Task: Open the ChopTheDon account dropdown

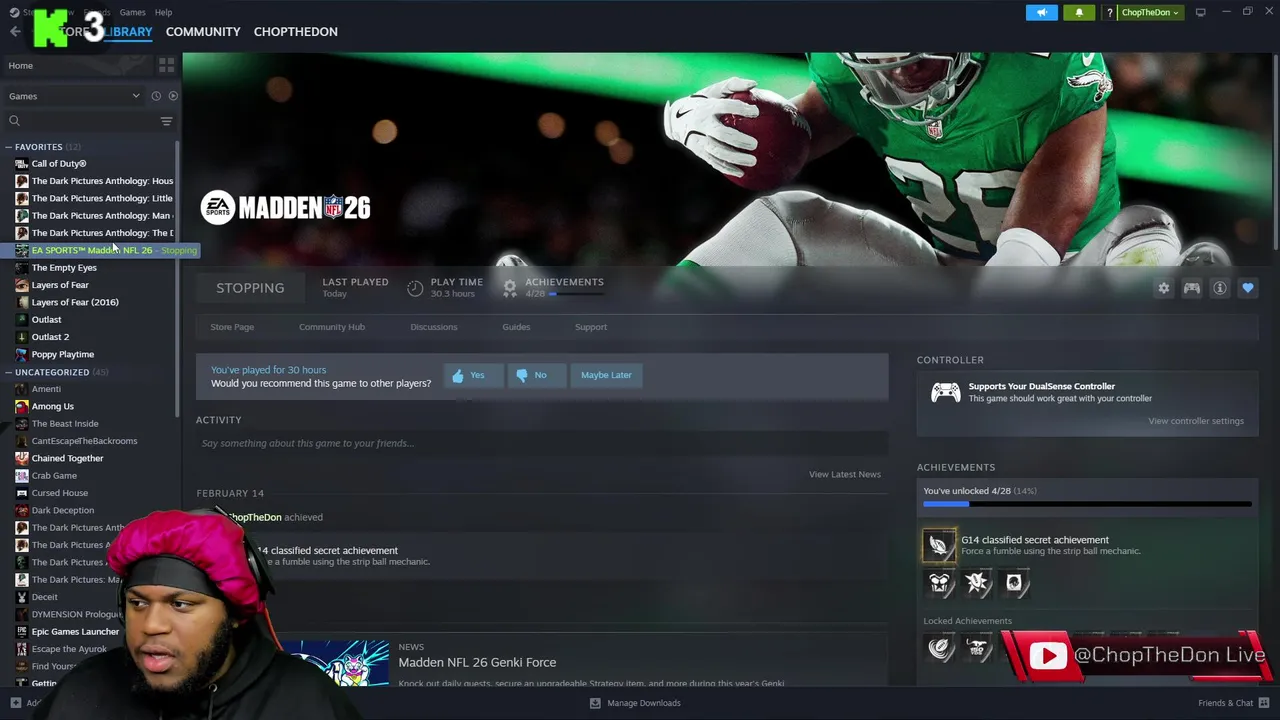Action: point(1150,12)
